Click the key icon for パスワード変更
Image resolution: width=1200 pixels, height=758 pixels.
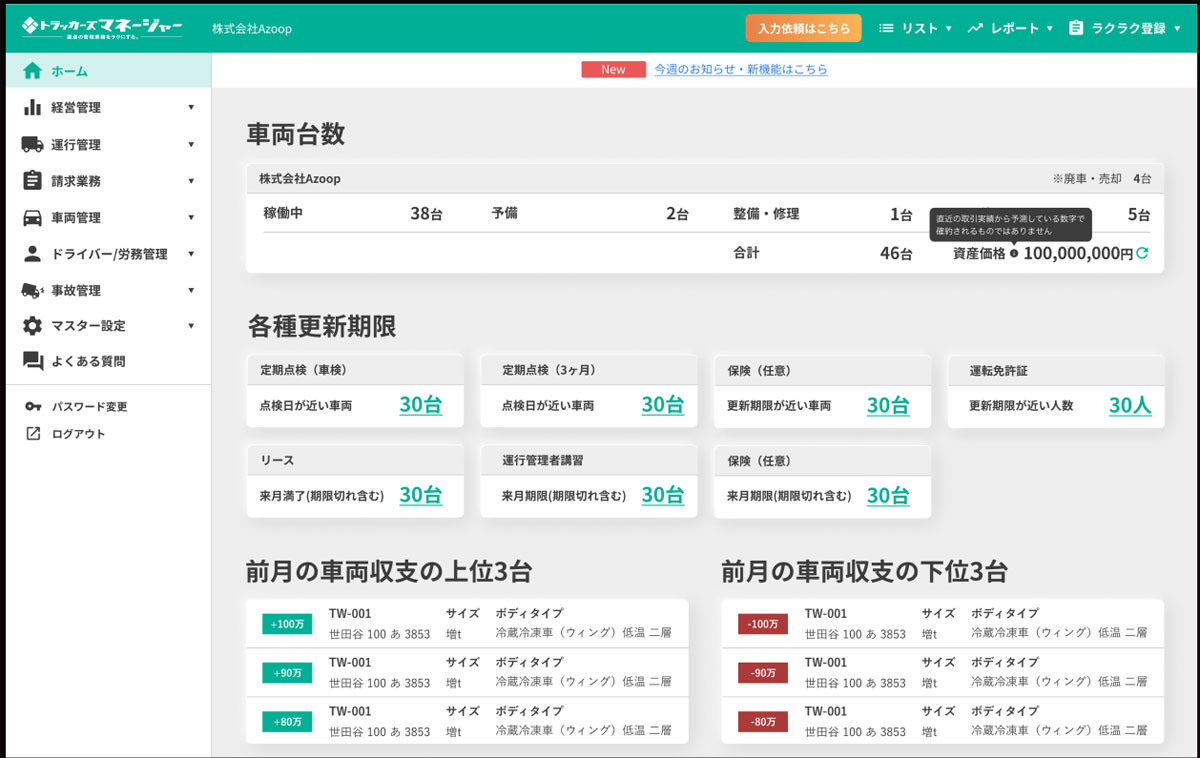coord(33,407)
